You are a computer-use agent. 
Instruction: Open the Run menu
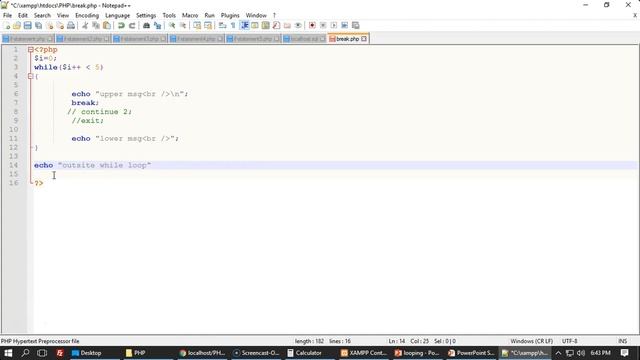point(209,15)
